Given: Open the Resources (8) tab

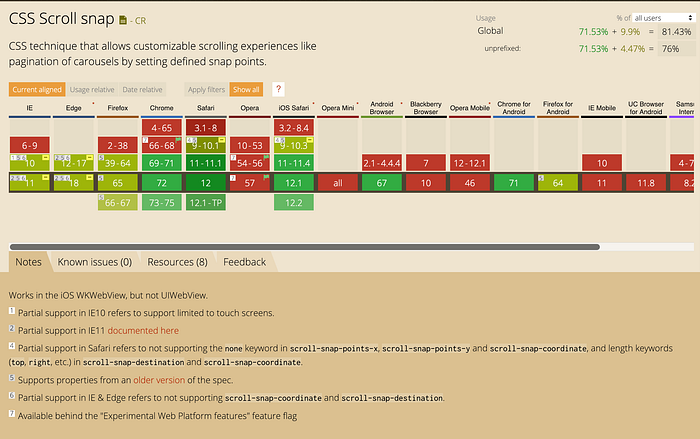Looking at the screenshot, I should click(x=177, y=262).
